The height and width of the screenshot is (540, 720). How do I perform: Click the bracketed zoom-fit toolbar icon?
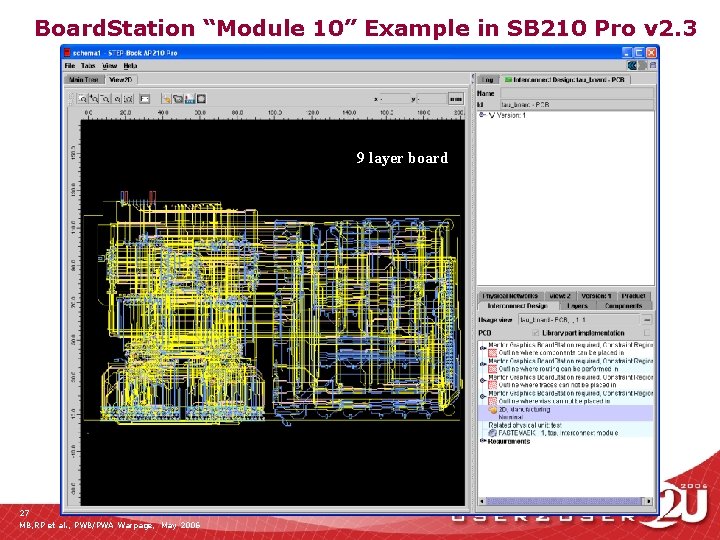pyautogui.click(x=129, y=98)
